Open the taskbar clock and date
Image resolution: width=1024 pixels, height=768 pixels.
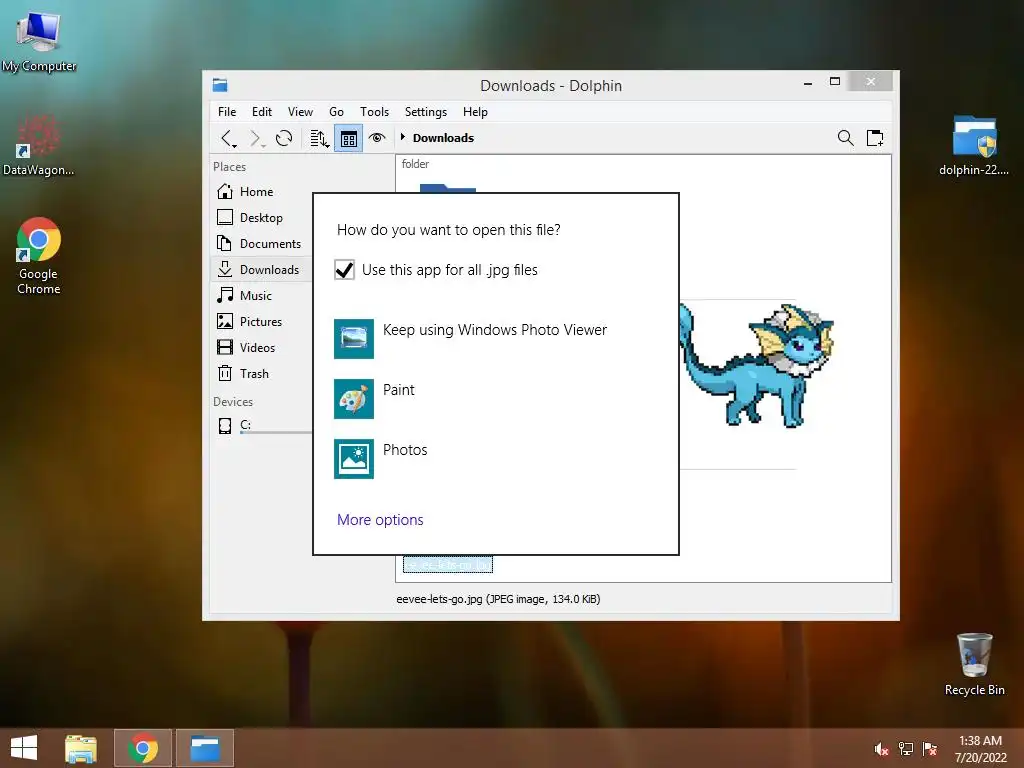[x=980, y=749]
